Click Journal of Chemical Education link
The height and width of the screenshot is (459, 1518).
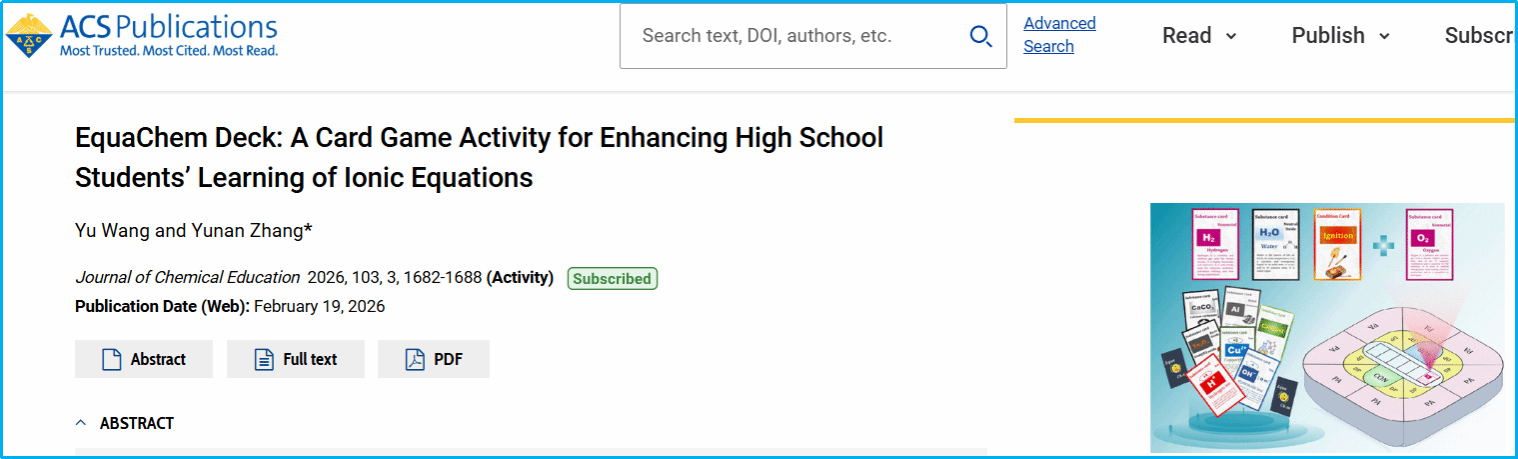point(187,277)
